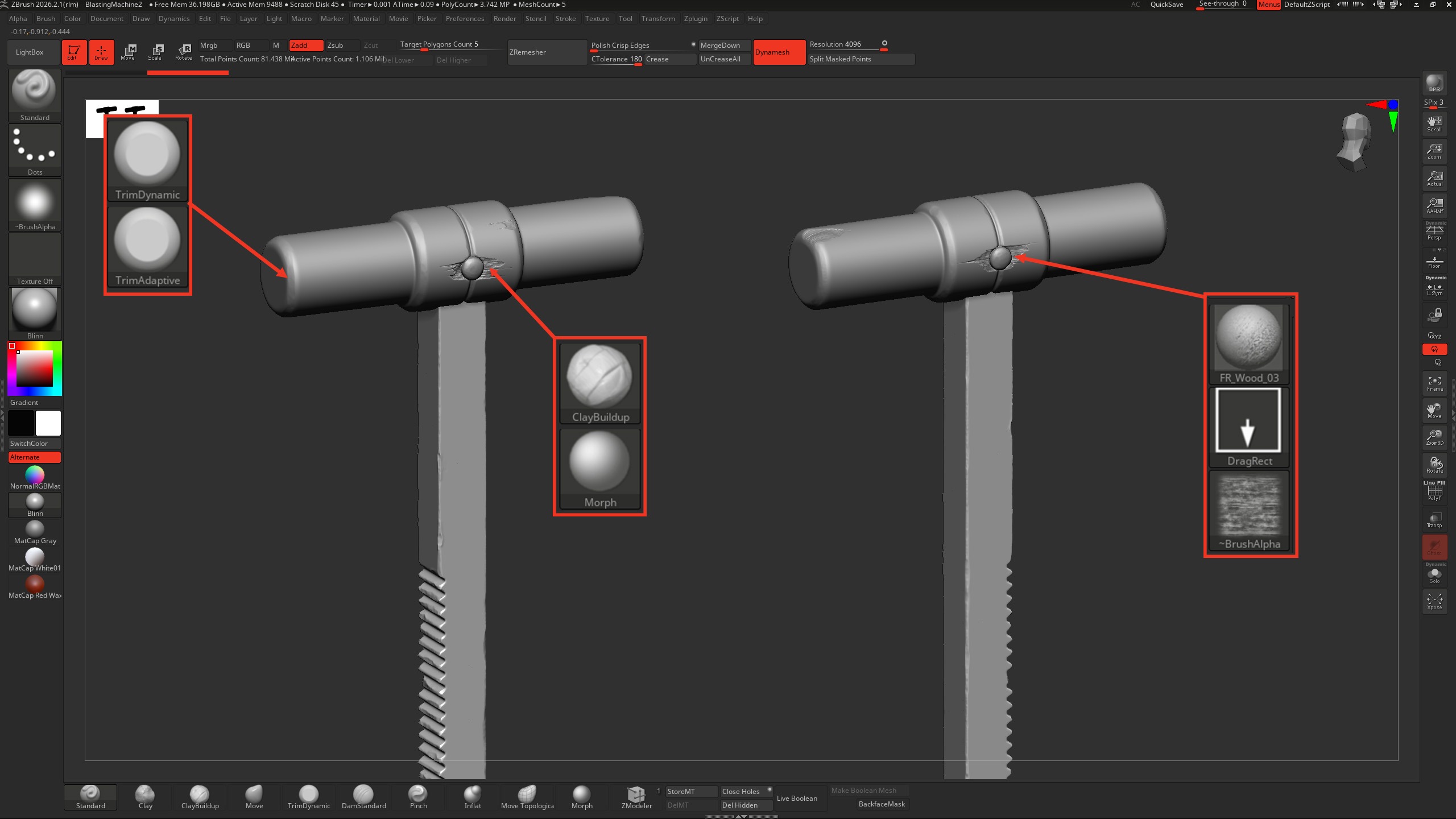This screenshot has height=819, width=1456.
Task: Click Split Masked Points
Action: 861,59
